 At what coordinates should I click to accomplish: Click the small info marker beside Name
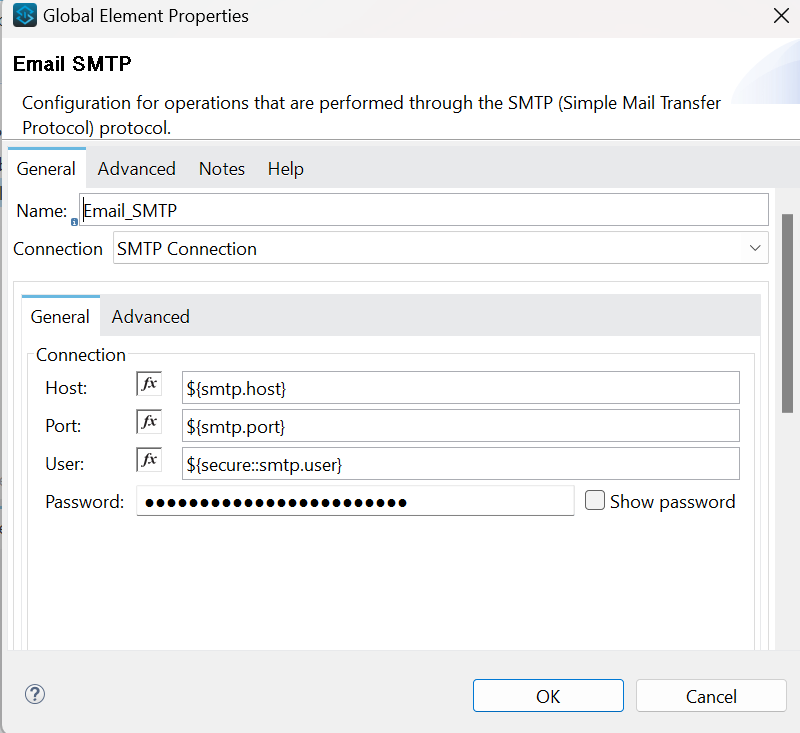(x=74, y=222)
